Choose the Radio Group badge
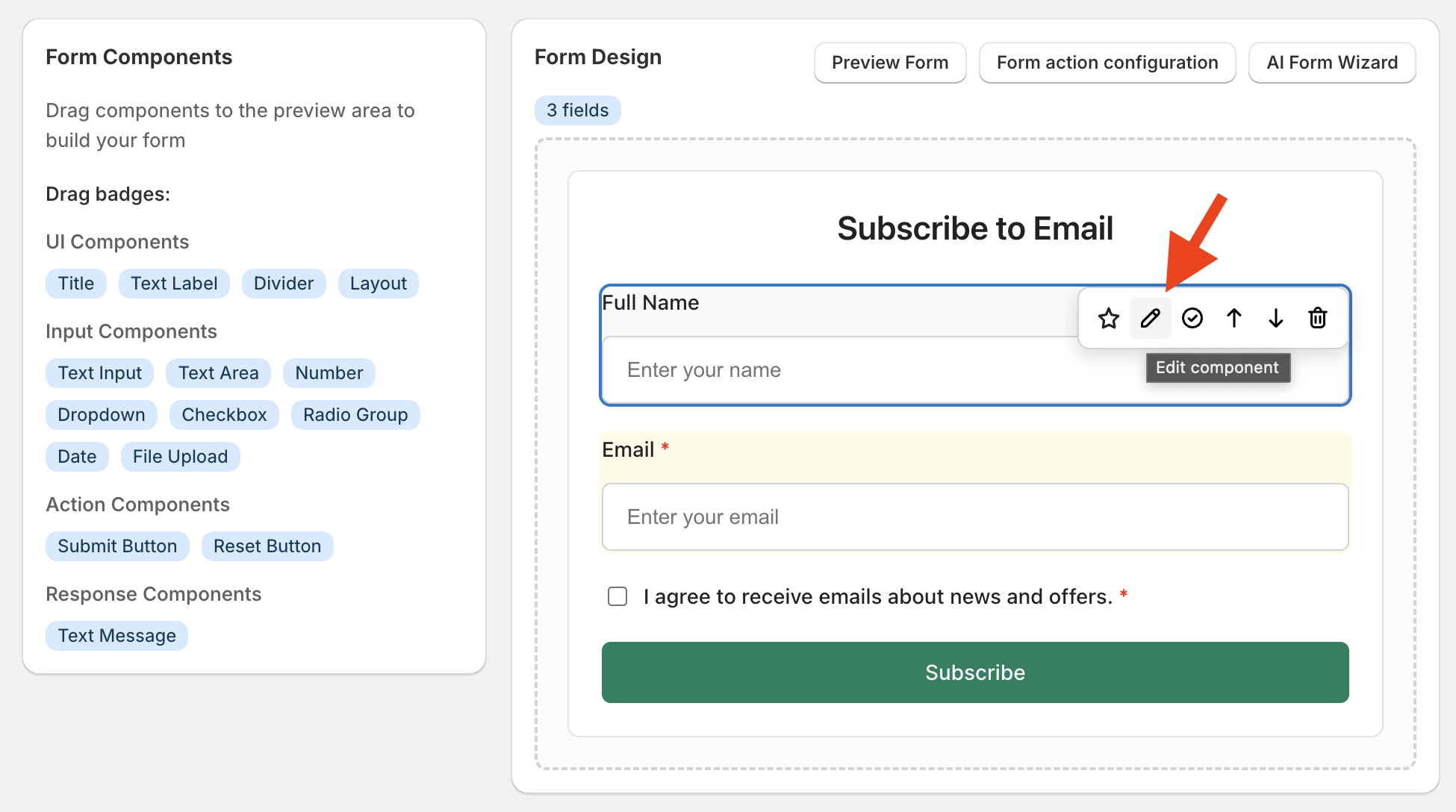This screenshot has height=812, width=1456. (x=355, y=415)
